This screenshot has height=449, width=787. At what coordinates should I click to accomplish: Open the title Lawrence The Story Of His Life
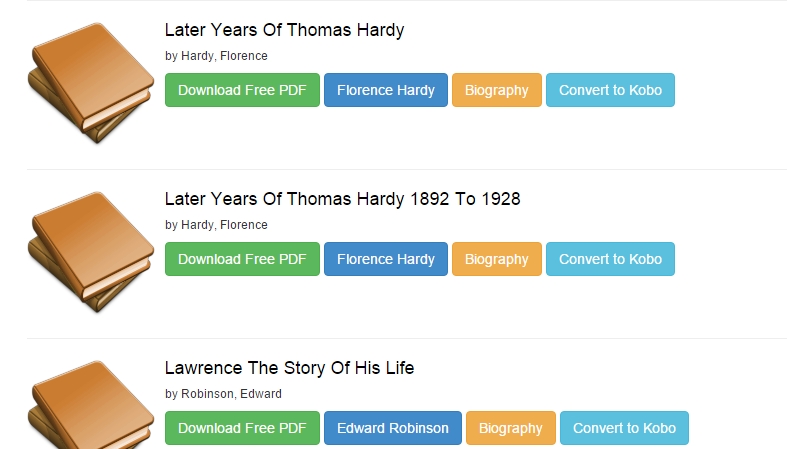[x=289, y=368]
